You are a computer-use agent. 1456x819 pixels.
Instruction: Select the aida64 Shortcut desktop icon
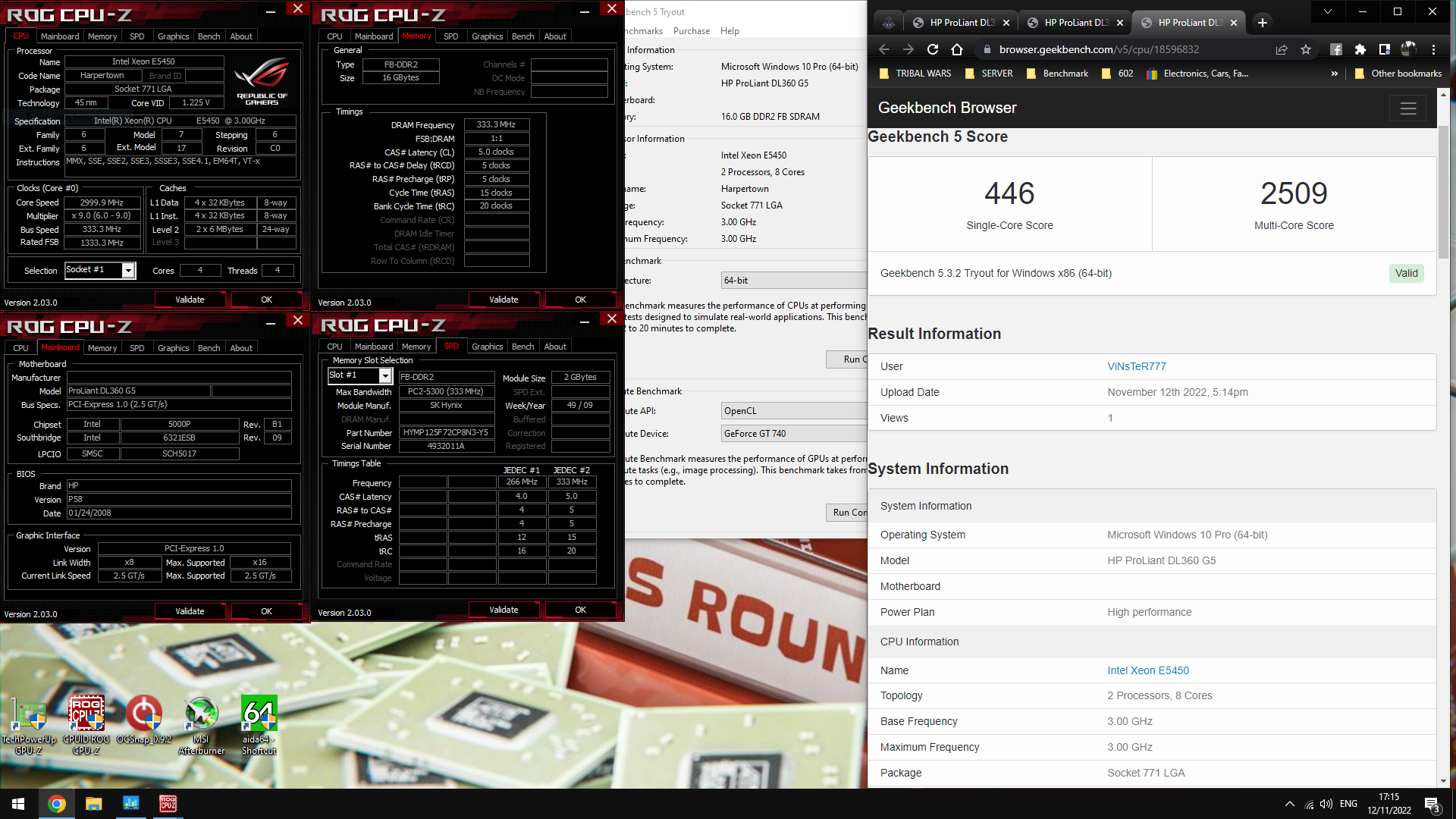pyautogui.click(x=259, y=726)
